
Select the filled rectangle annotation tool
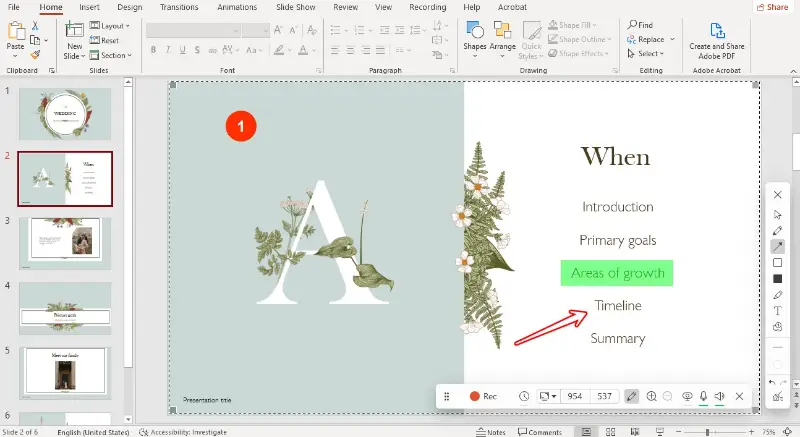click(x=778, y=279)
